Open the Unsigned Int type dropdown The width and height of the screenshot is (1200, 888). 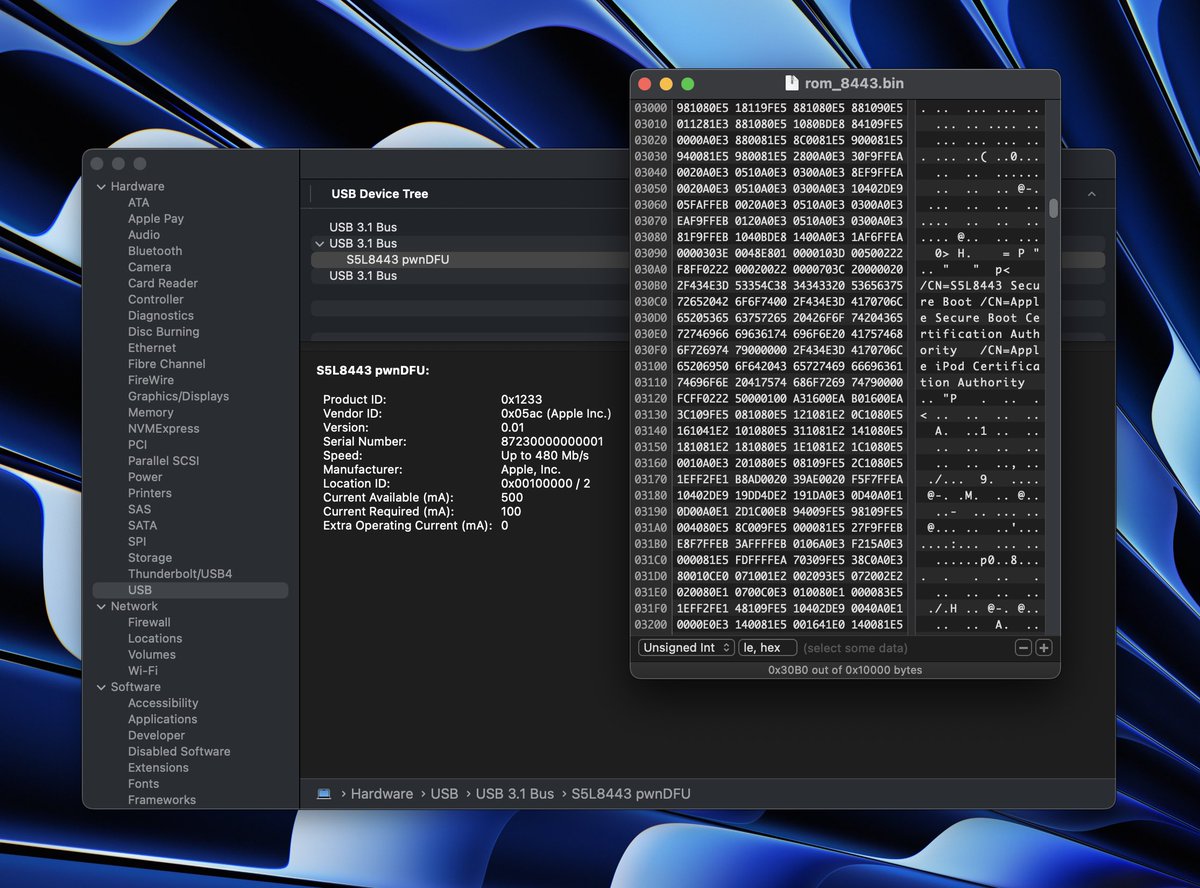point(685,647)
